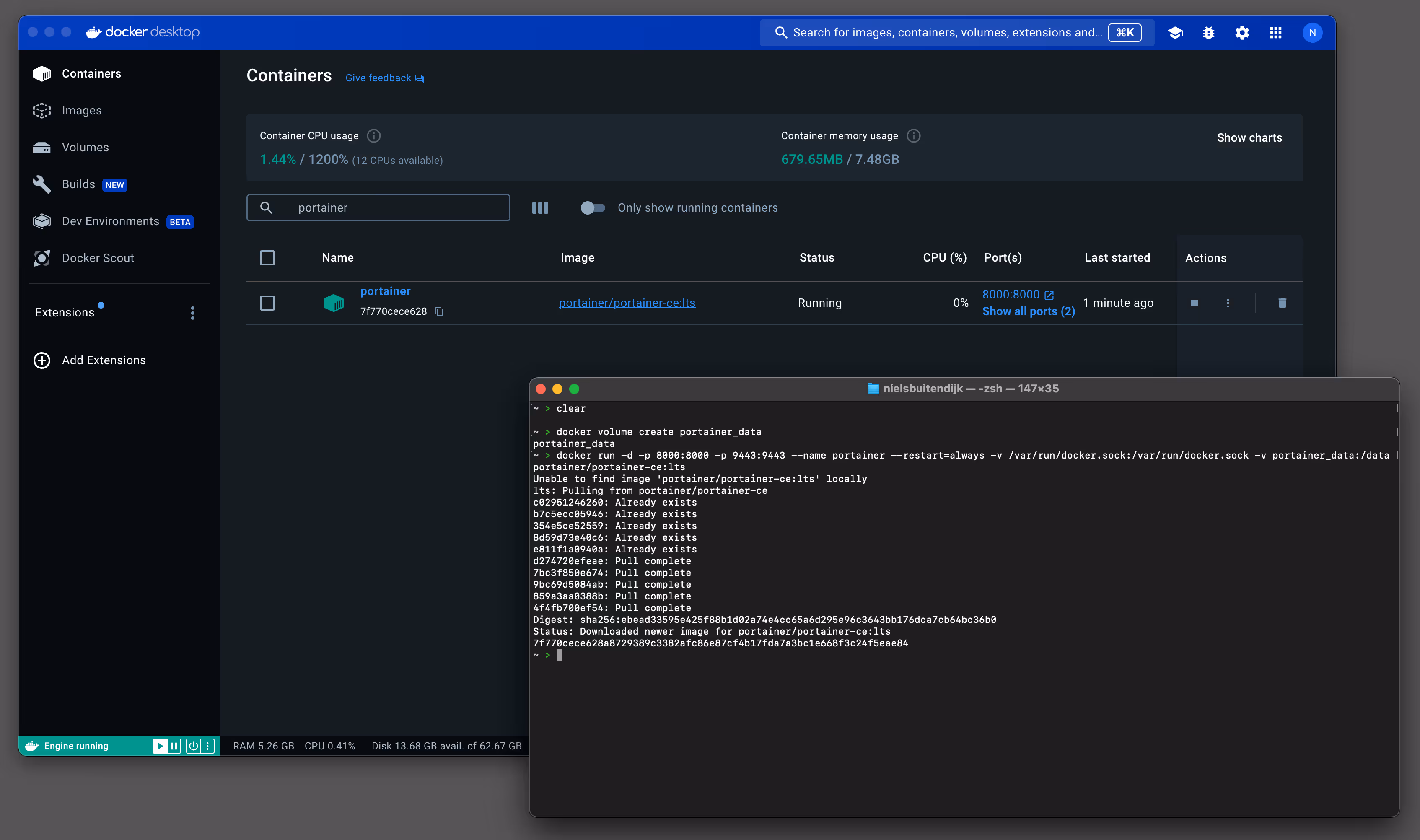Expand Show all ports (2)

(x=1029, y=311)
